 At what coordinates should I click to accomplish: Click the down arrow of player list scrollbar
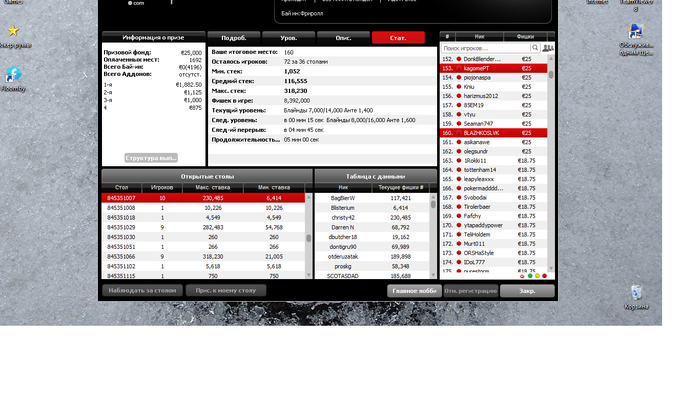click(551, 268)
